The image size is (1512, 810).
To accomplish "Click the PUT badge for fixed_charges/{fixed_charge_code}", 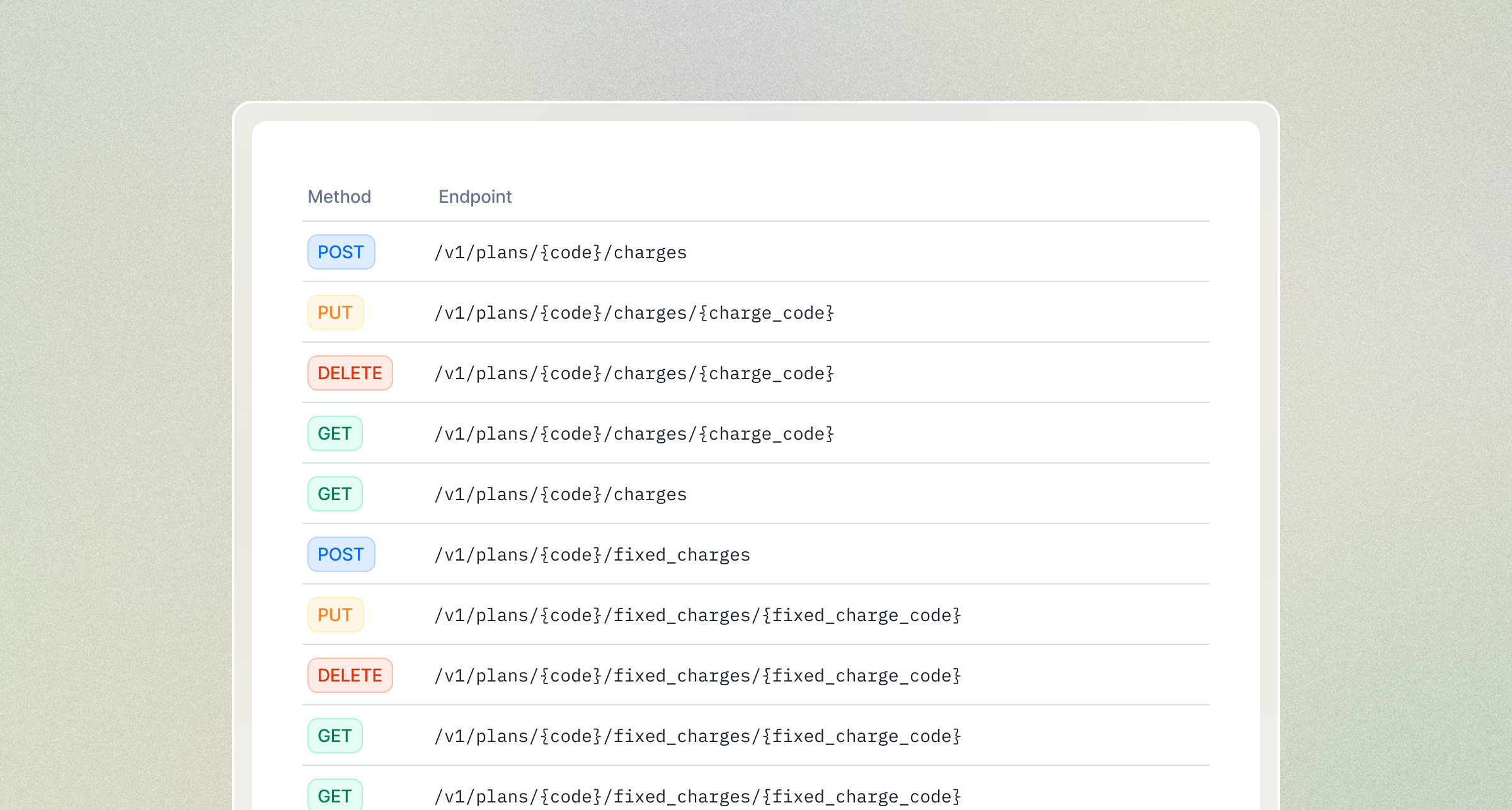I will point(335,615).
